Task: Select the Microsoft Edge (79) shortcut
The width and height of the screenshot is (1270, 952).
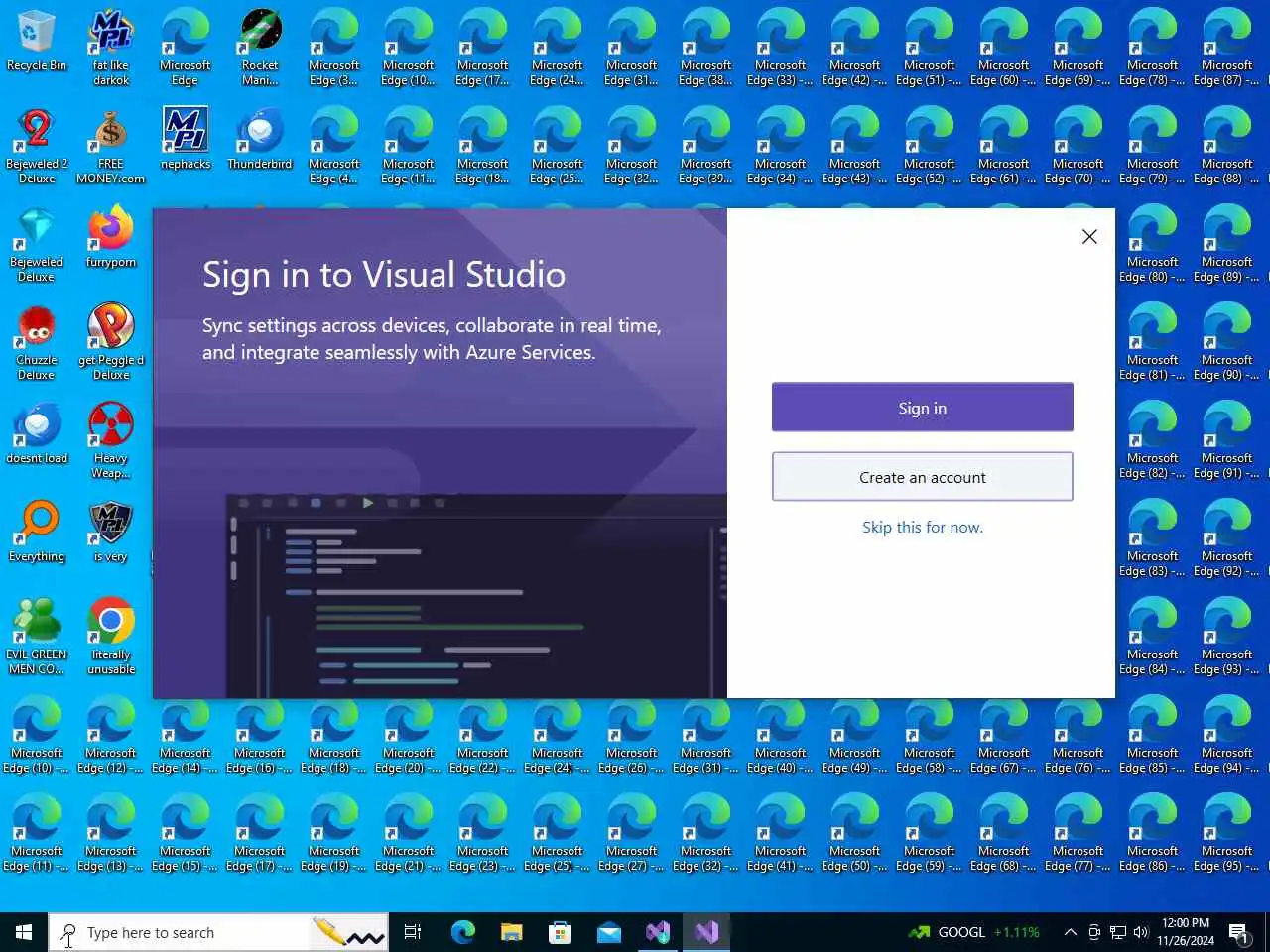Action: click(1153, 146)
